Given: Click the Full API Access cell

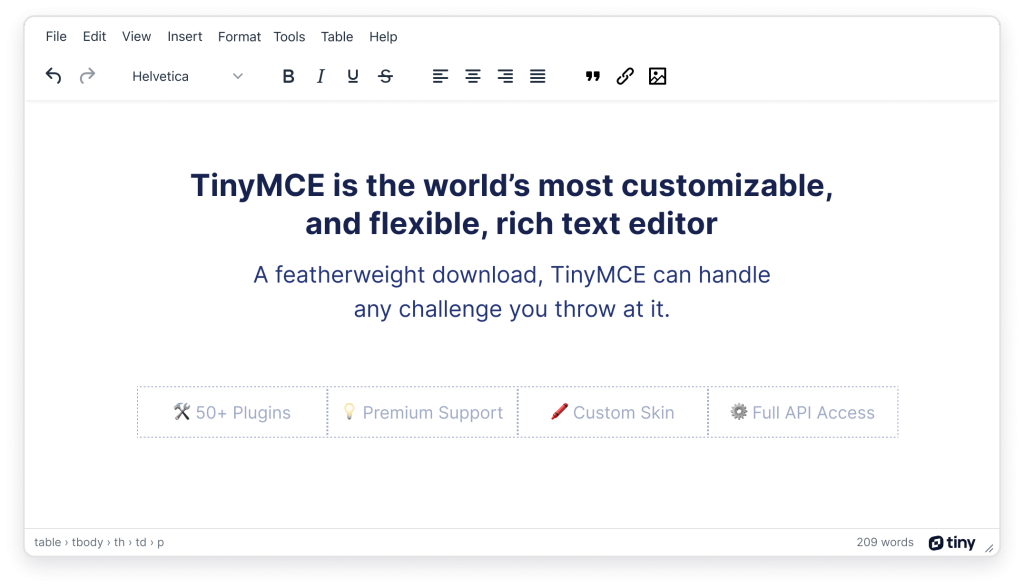Looking at the screenshot, I should point(803,412).
